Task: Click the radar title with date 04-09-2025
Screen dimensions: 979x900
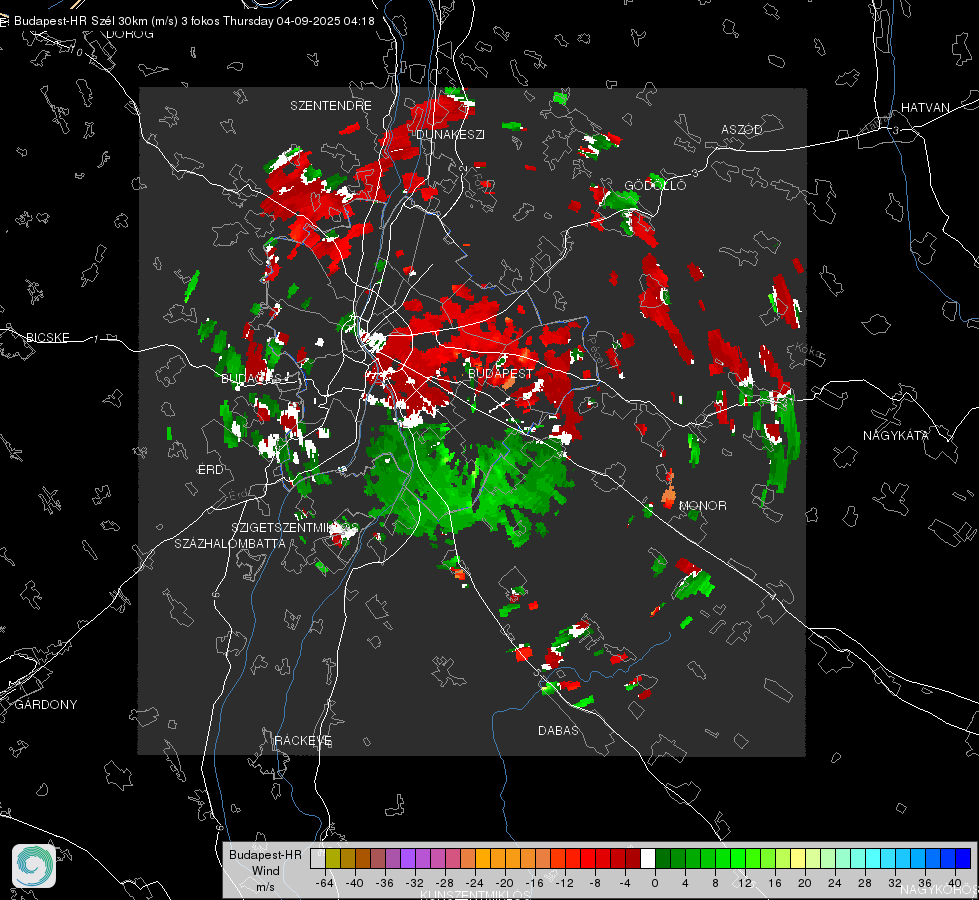Action: tap(194, 21)
